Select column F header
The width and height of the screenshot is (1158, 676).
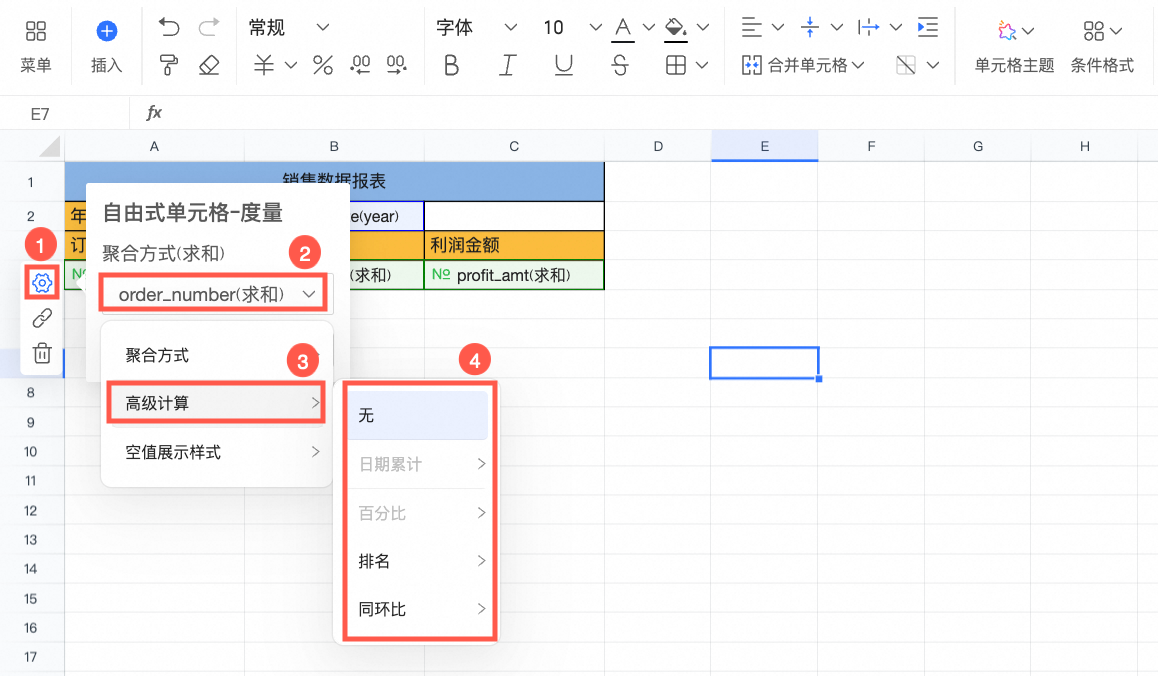pyautogui.click(x=871, y=146)
